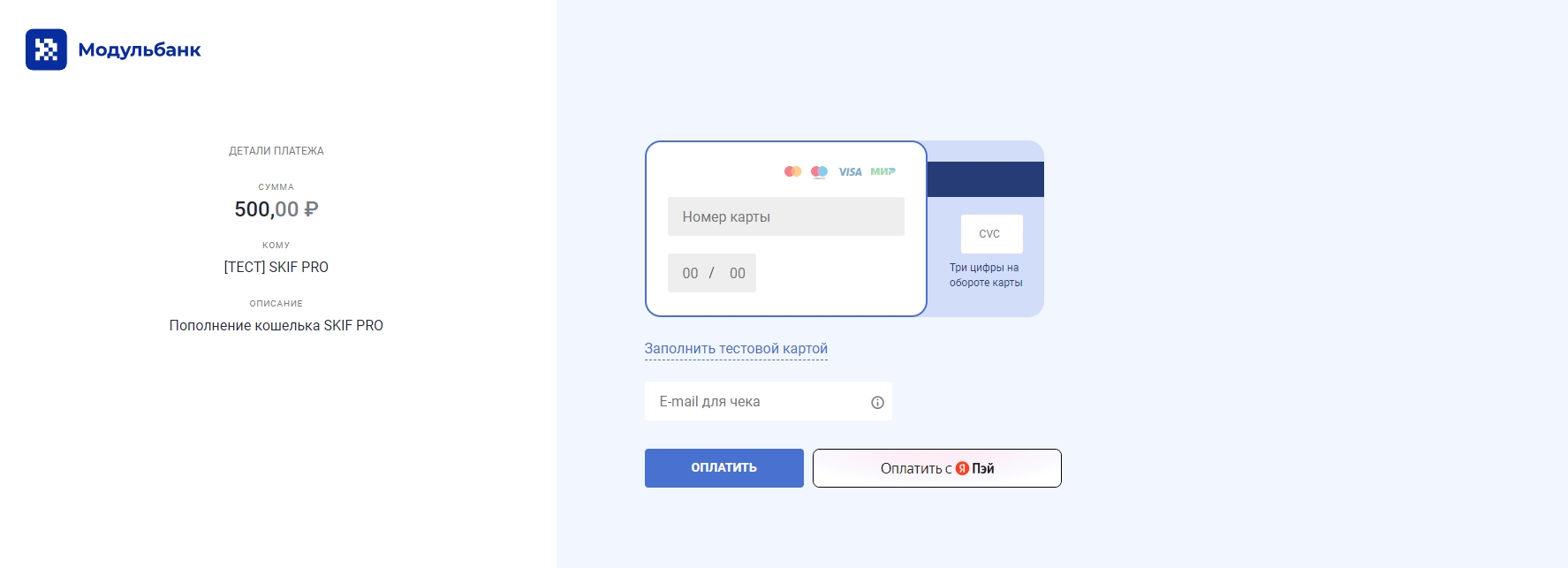
Task: Click the VISA logo
Action: click(850, 172)
